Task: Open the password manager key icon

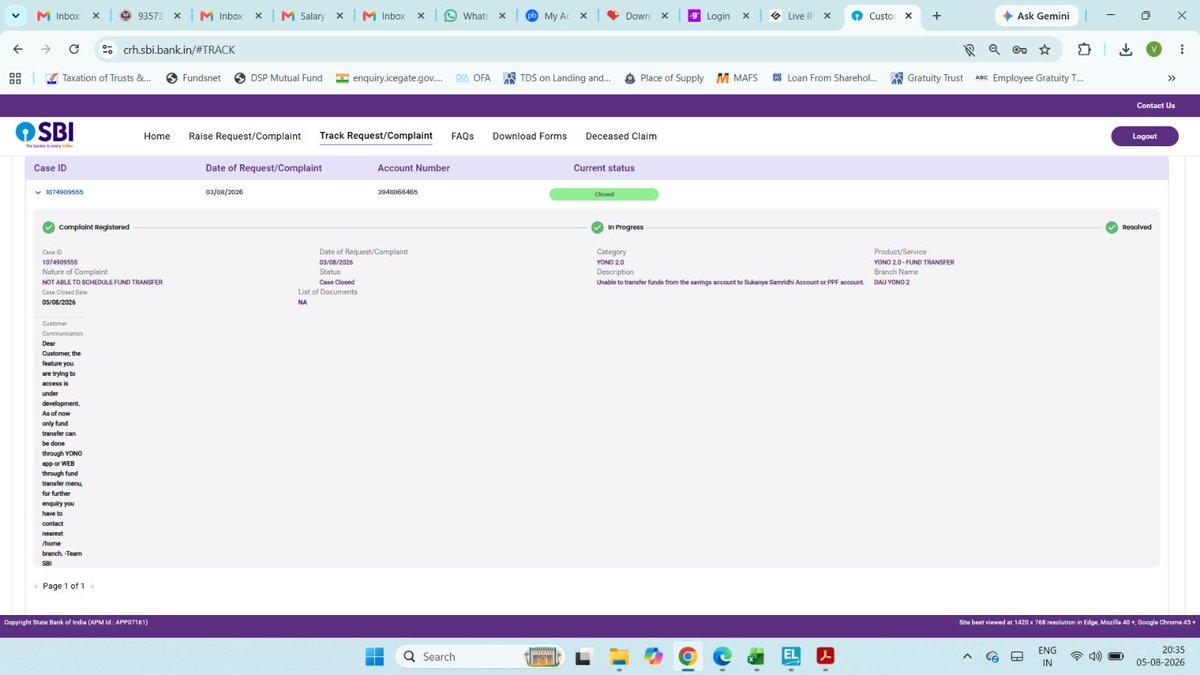Action: click(1019, 49)
